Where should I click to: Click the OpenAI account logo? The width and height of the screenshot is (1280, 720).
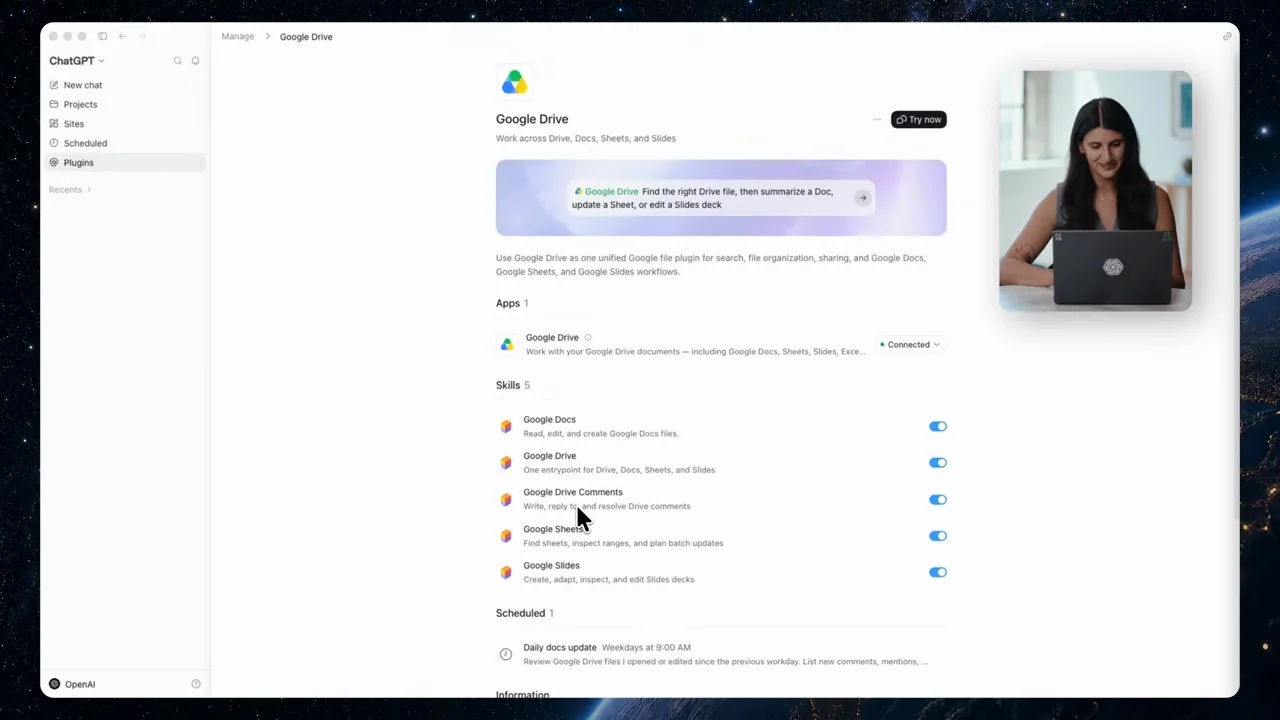55,684
